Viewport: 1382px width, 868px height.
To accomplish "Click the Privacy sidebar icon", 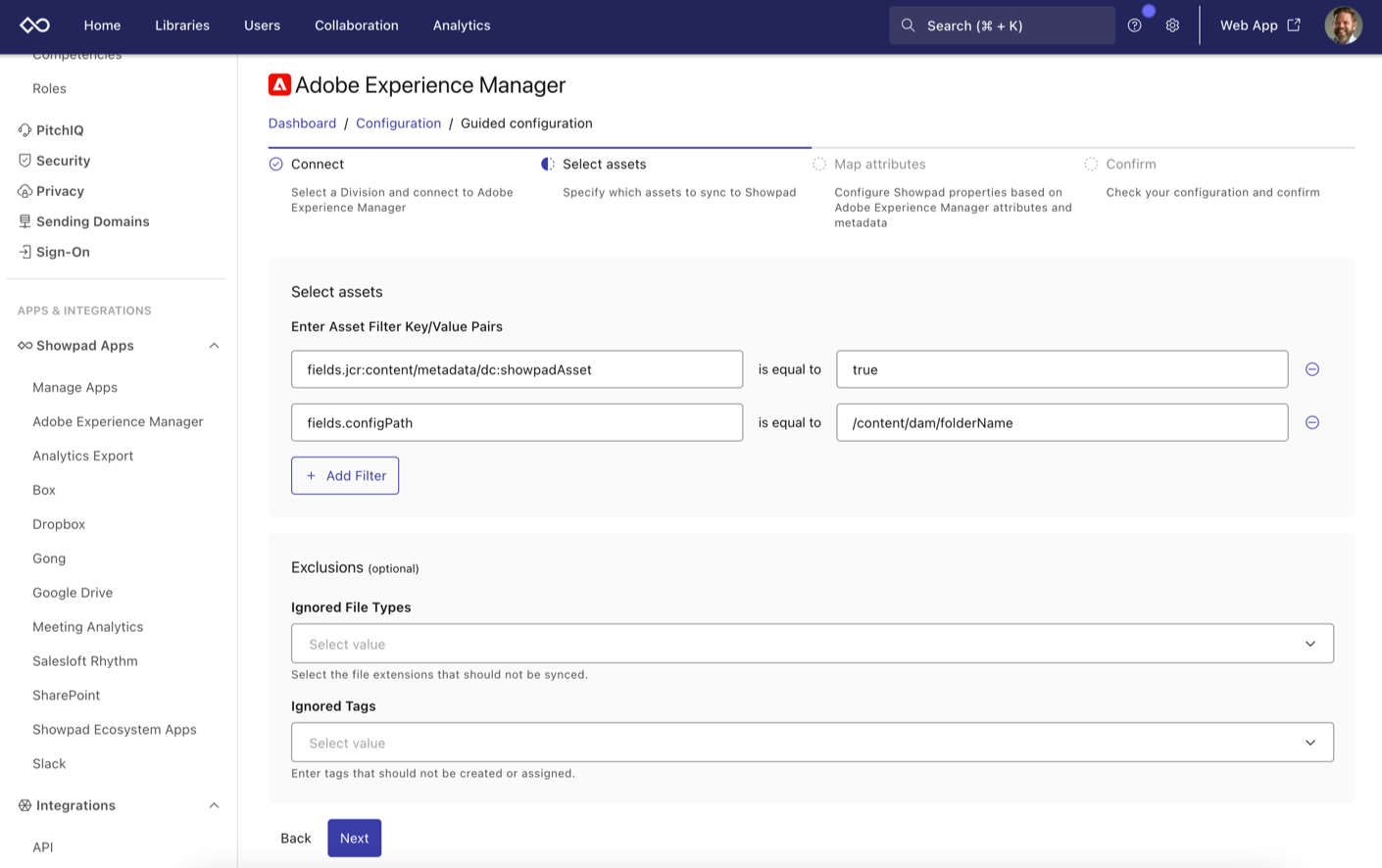I will click(25, 191).
